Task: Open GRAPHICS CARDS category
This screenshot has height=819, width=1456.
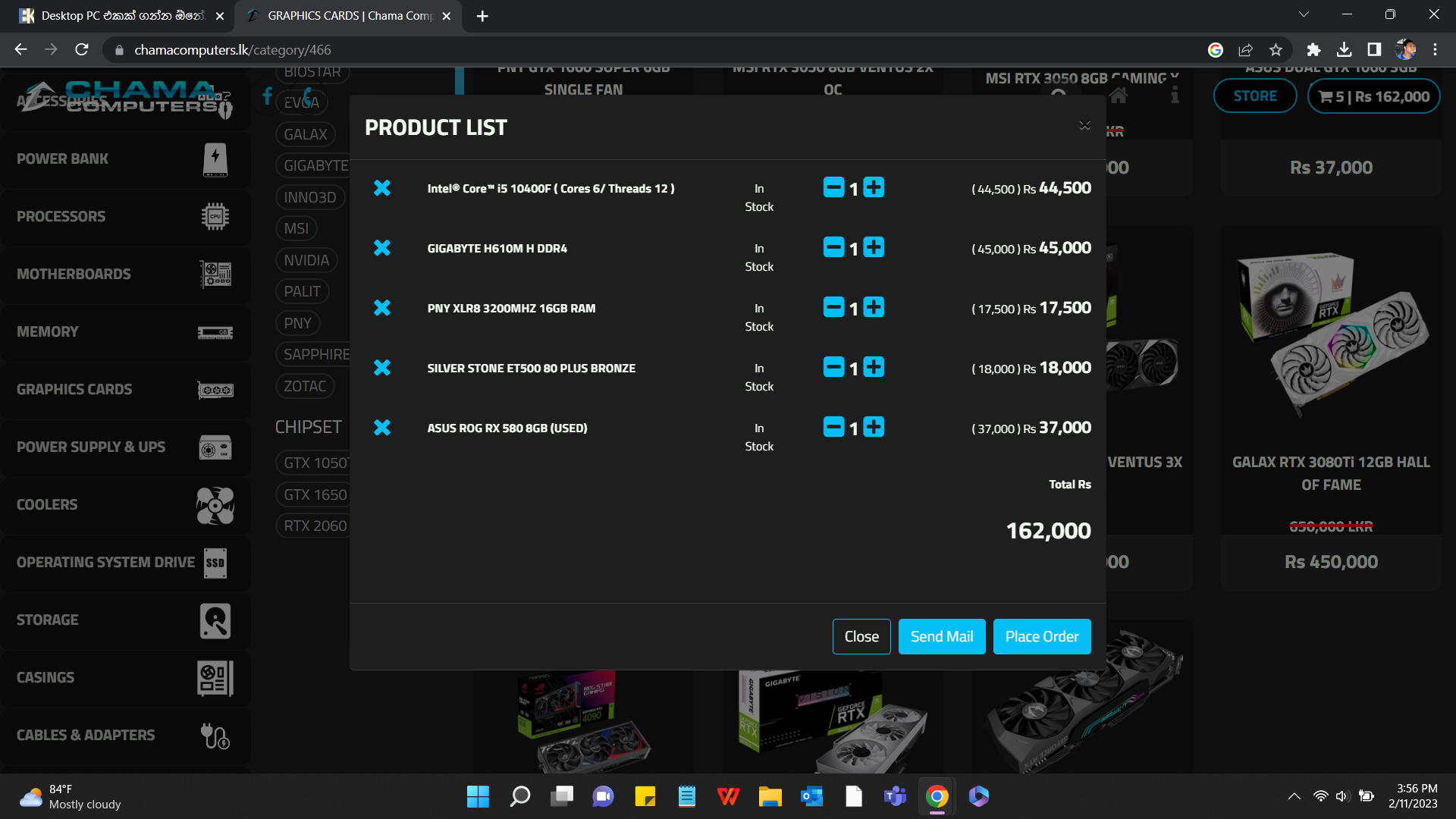Action: tap(125, 390)
